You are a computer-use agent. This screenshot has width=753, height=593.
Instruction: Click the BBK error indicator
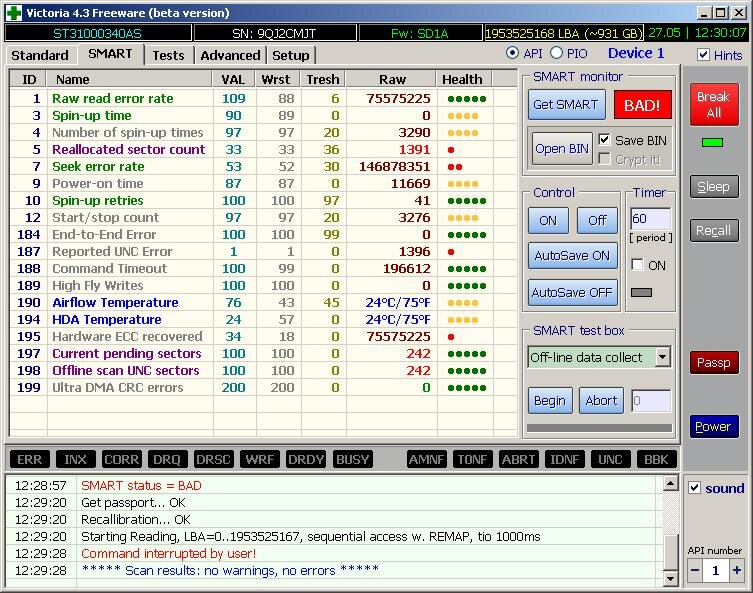(x=656, y=460)
